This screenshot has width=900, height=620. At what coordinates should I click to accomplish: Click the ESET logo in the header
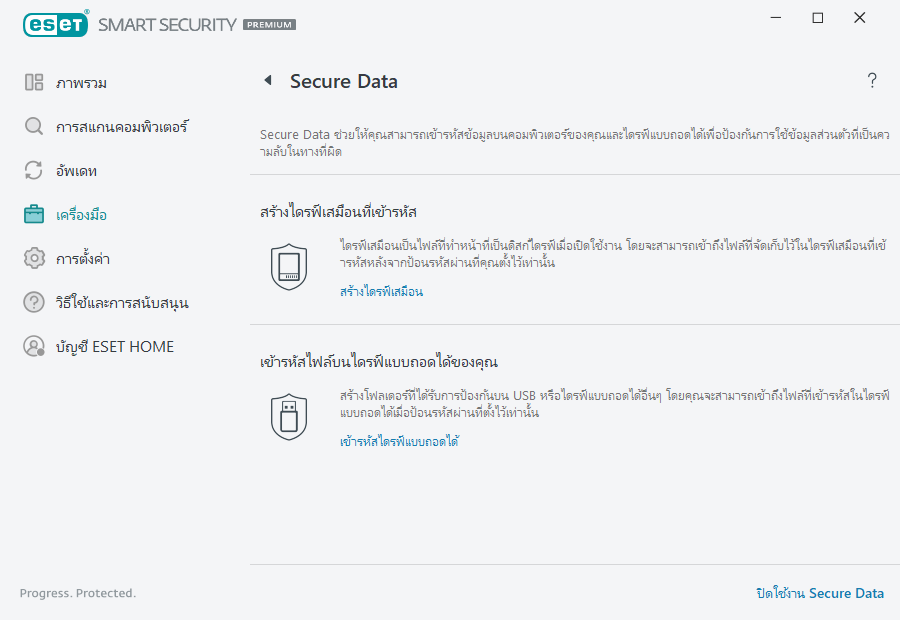56,23
